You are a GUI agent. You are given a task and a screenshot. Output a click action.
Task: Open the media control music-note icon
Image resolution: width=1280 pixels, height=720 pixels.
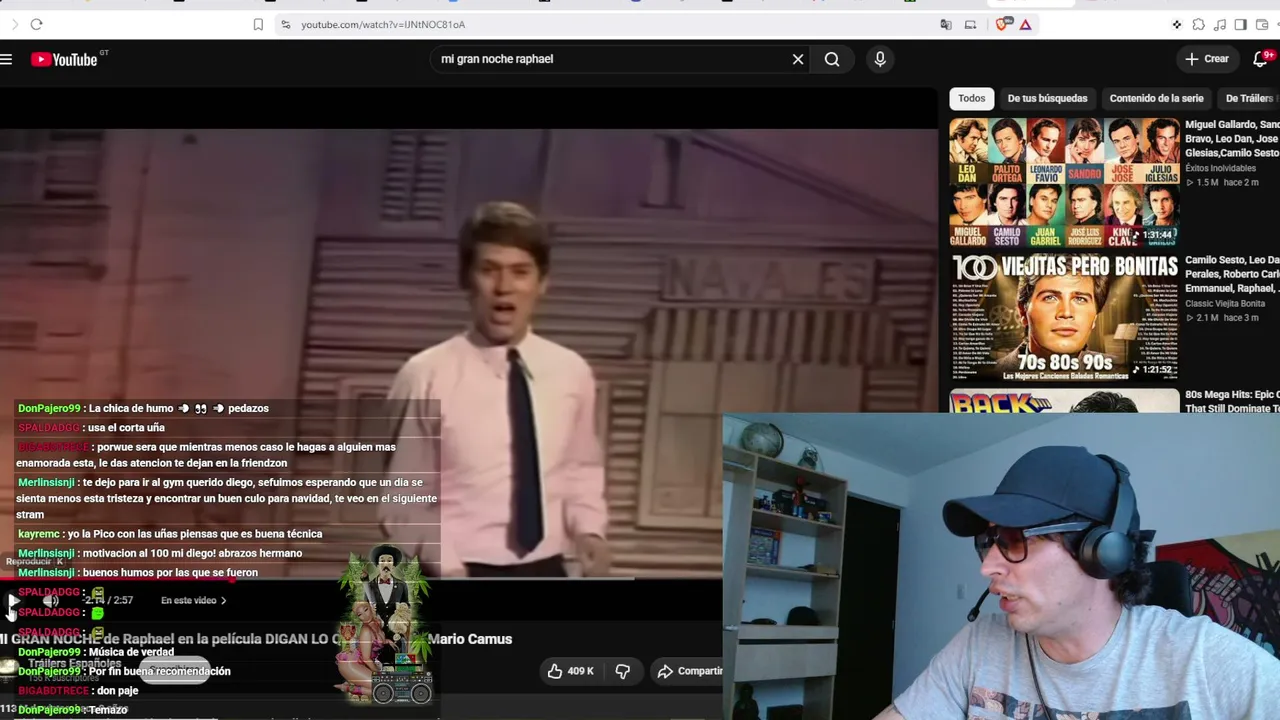click(1219, 24)
